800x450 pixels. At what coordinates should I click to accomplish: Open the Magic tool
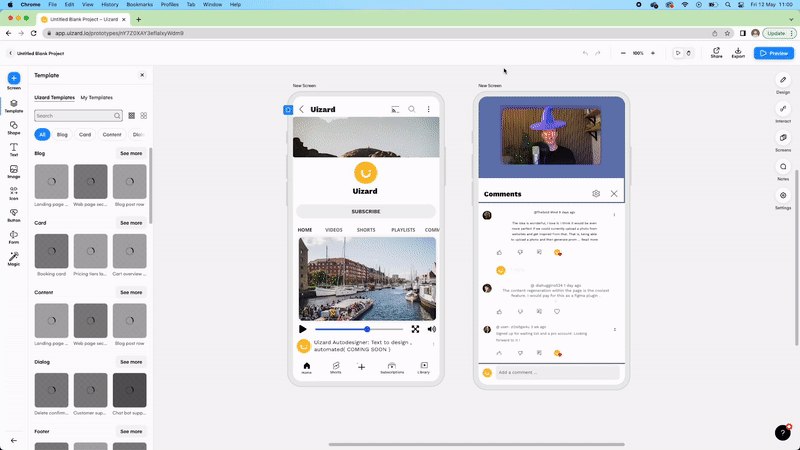pos(14,257)
